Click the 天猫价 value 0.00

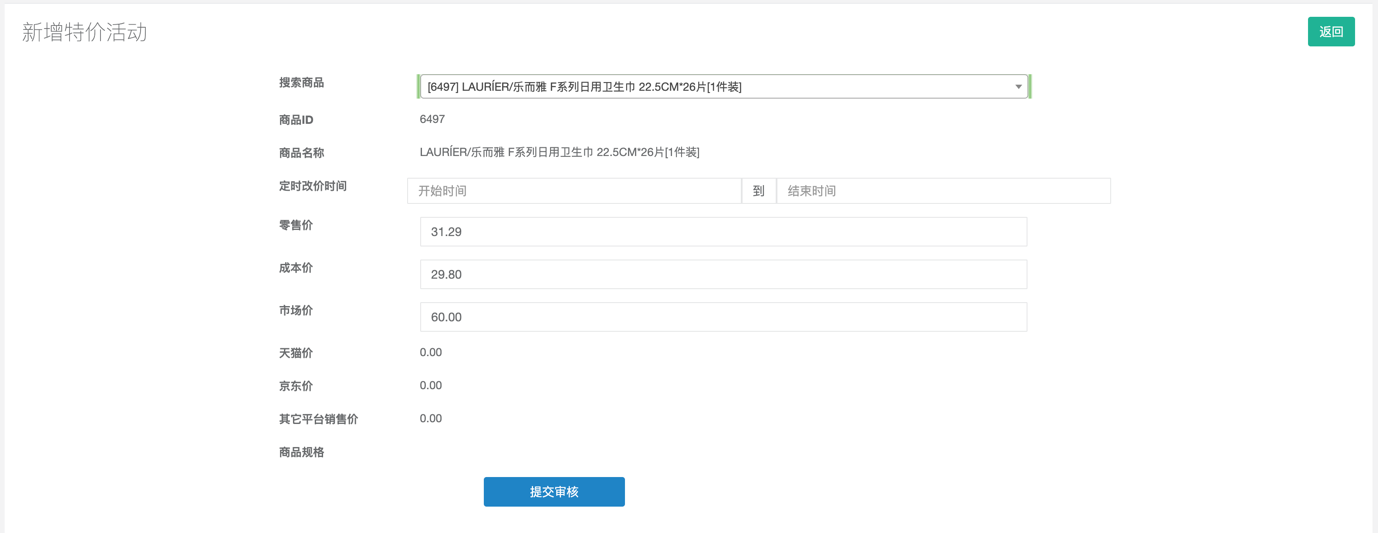(431, 352)
